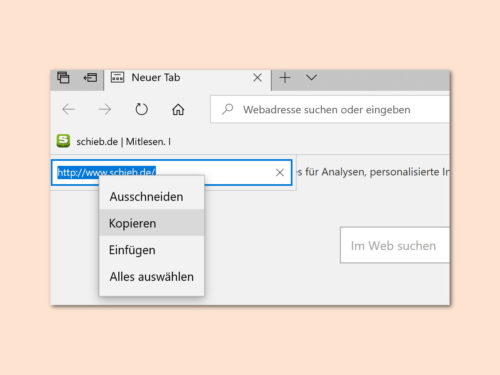The height and width of the screenshot is (375, 500).
Task: Close the Neuer Tab tab
Action: coord(257,78)
